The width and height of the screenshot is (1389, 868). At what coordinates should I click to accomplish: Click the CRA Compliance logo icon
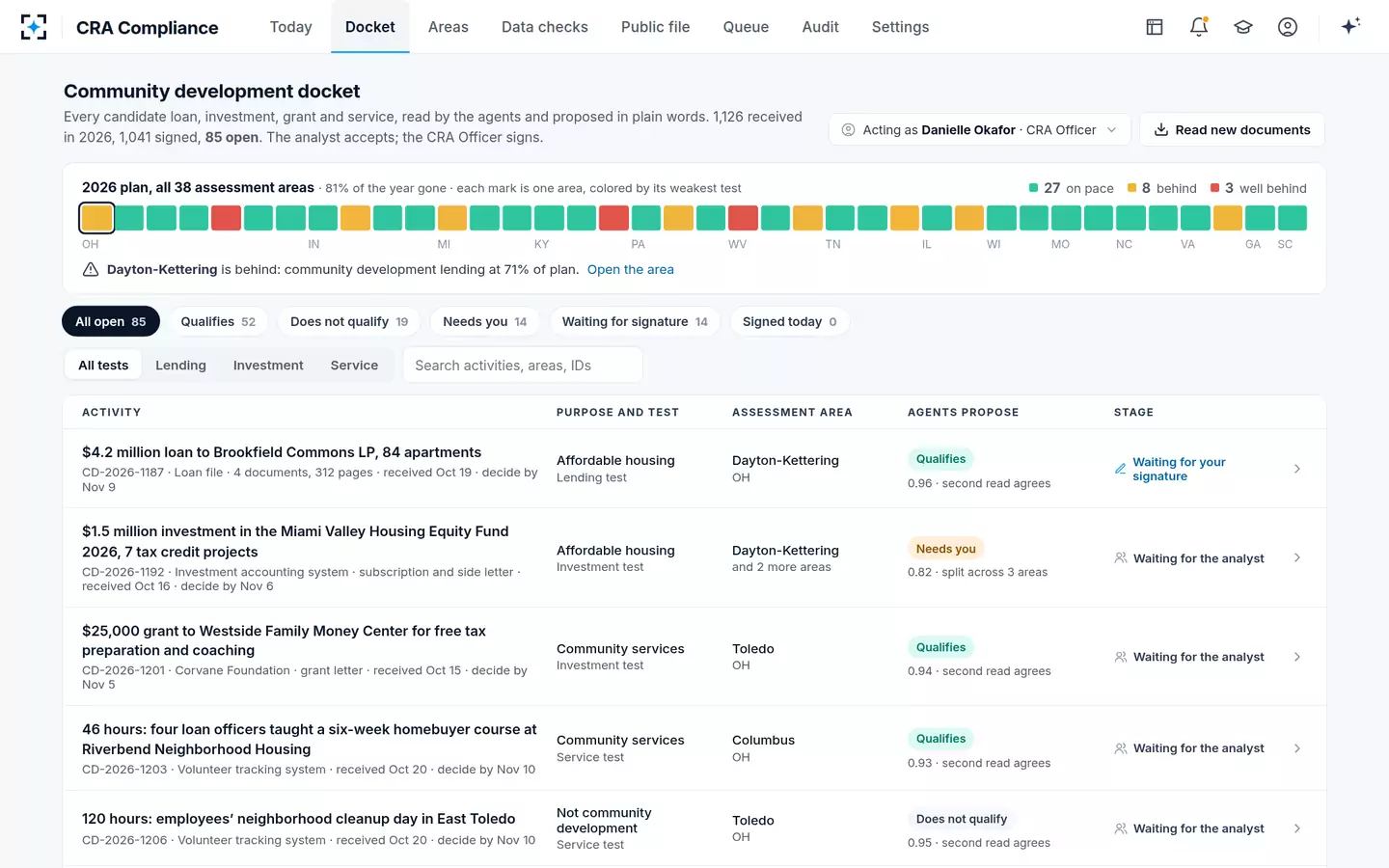point(34,27)
